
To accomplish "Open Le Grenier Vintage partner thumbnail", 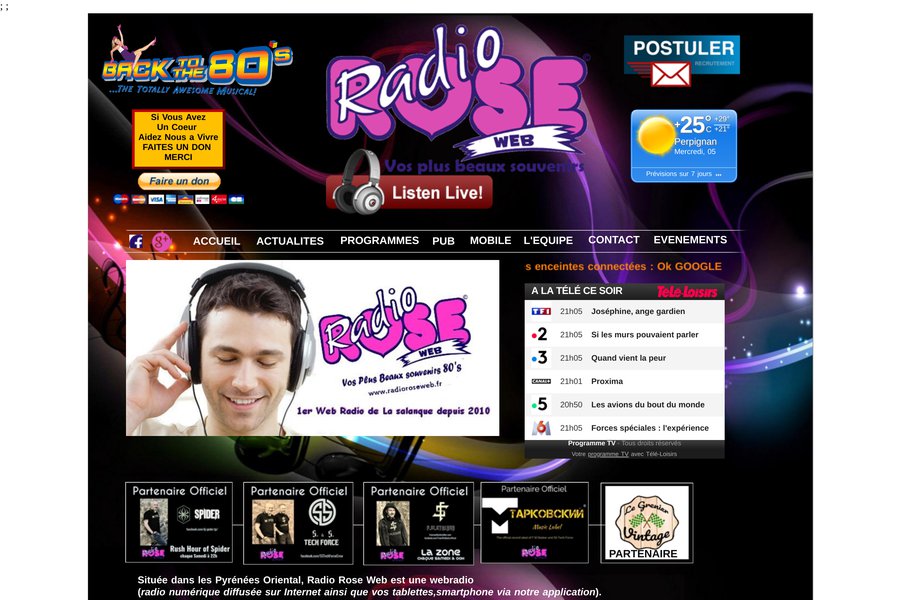I will tap(647, 523).
